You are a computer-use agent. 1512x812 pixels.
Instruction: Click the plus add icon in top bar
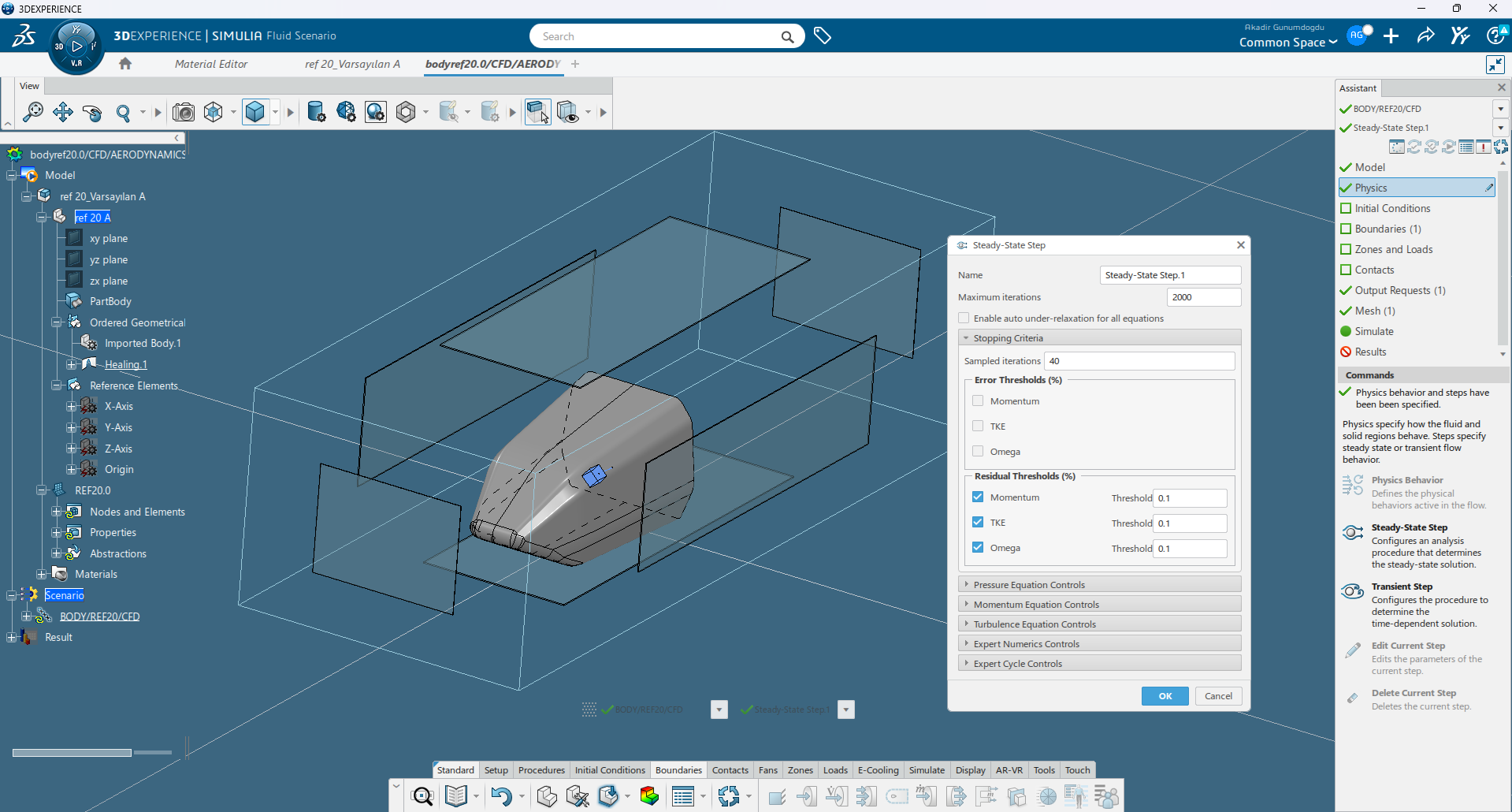[x=1391, y=36]
